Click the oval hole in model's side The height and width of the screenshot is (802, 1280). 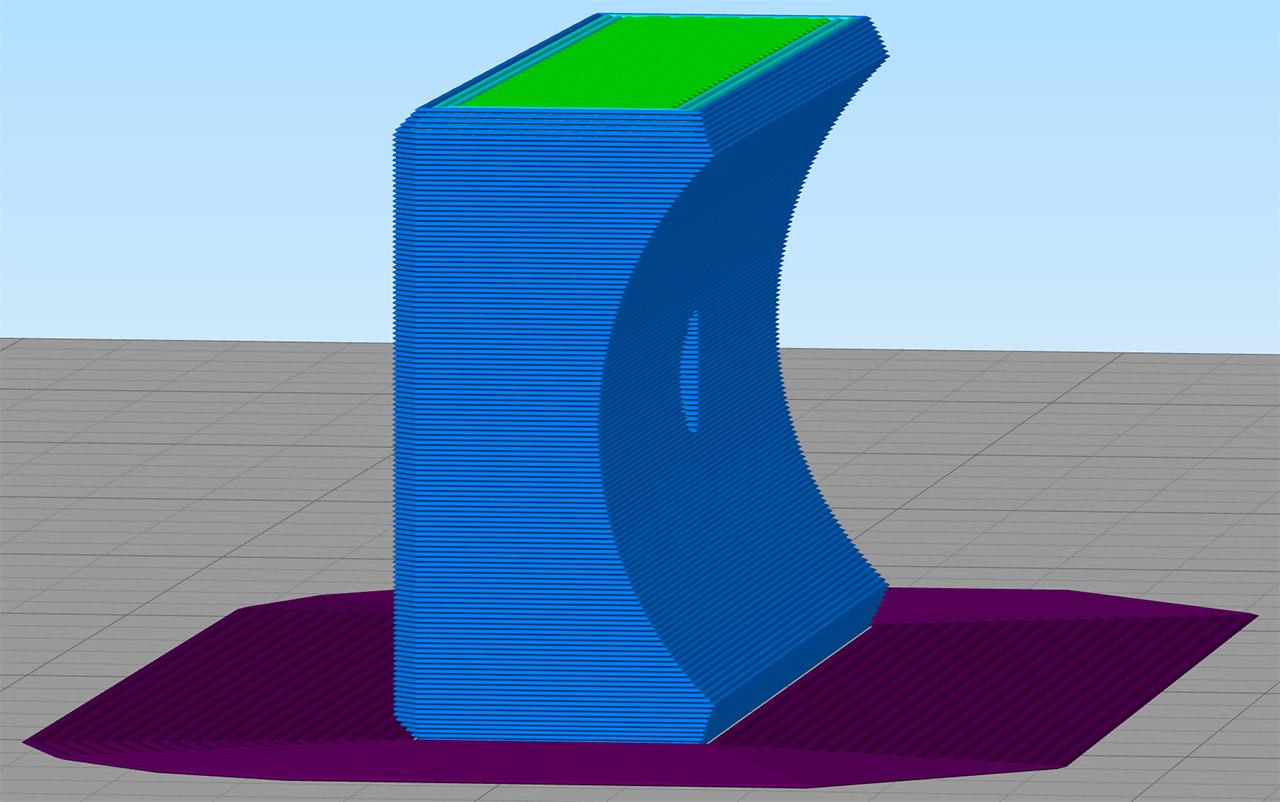[690, 372]
